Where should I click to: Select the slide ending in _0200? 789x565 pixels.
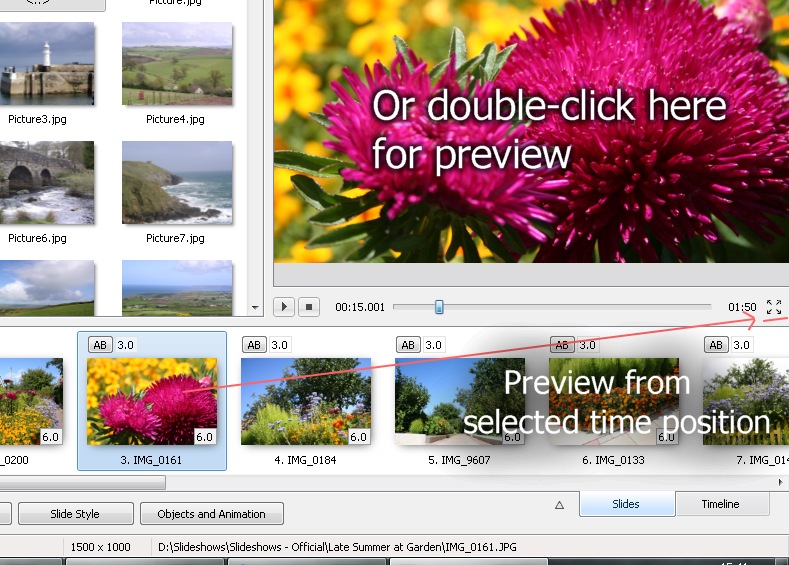click(x=31, y=401)
